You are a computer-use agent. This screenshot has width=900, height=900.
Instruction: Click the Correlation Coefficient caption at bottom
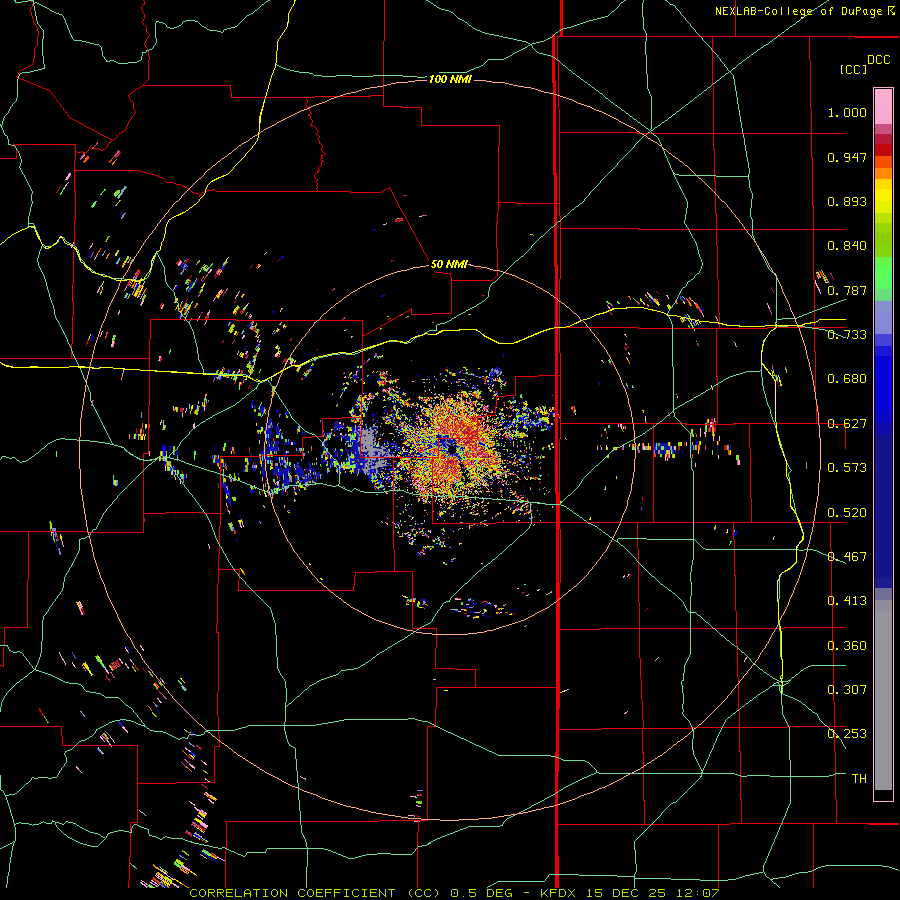click(453, 893)
